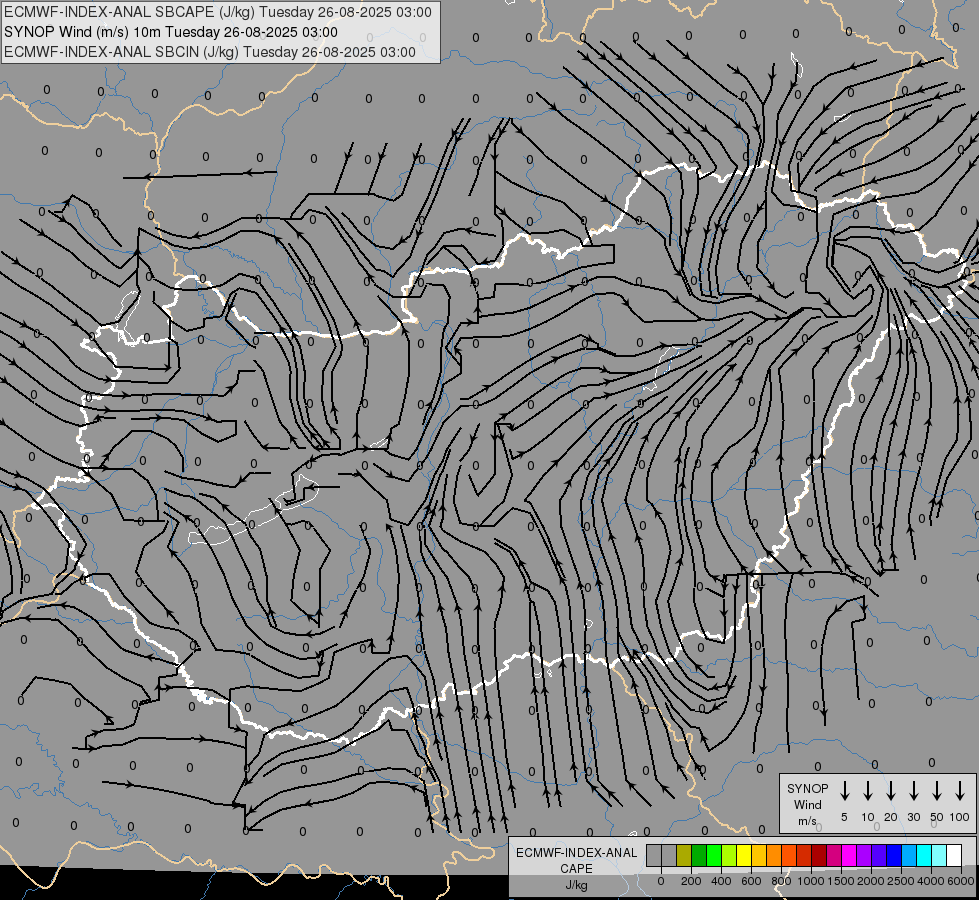Pick the dark green CAPE swatch after 200
979x900 pixels.
pyautogui.click(x=699, y=856)
